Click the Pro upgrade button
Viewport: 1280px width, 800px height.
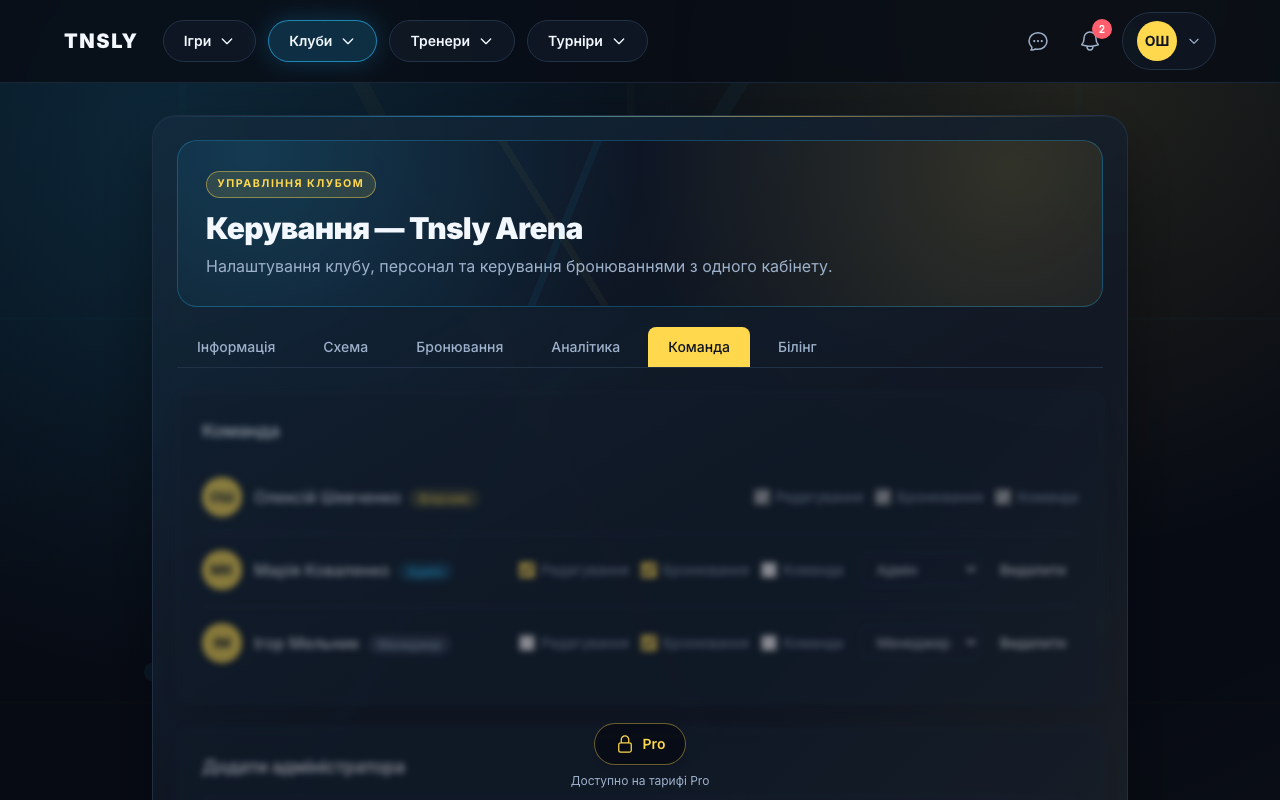[x=640, y=744]
